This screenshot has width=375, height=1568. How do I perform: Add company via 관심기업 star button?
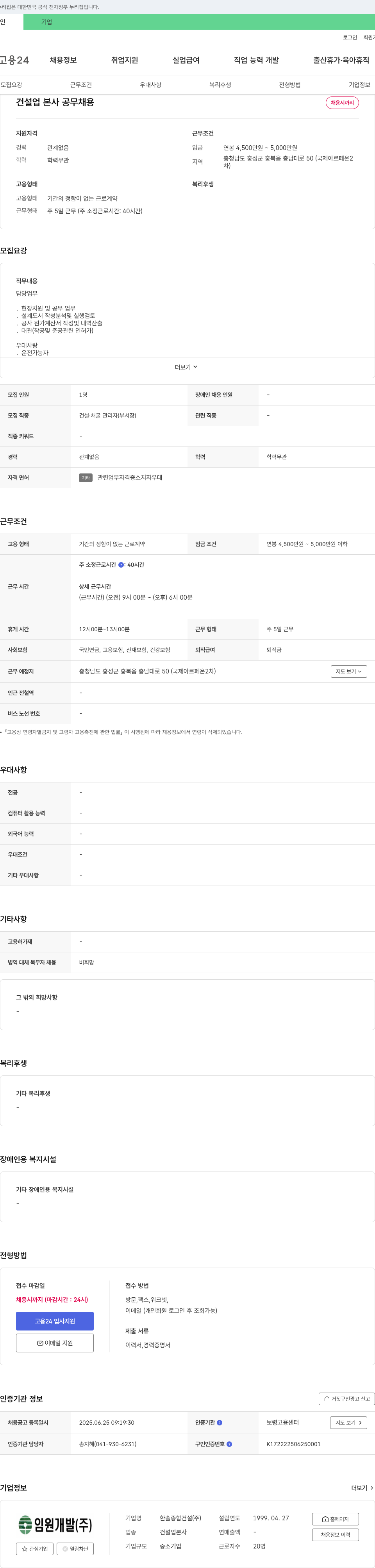click(x=35, y=1549)
